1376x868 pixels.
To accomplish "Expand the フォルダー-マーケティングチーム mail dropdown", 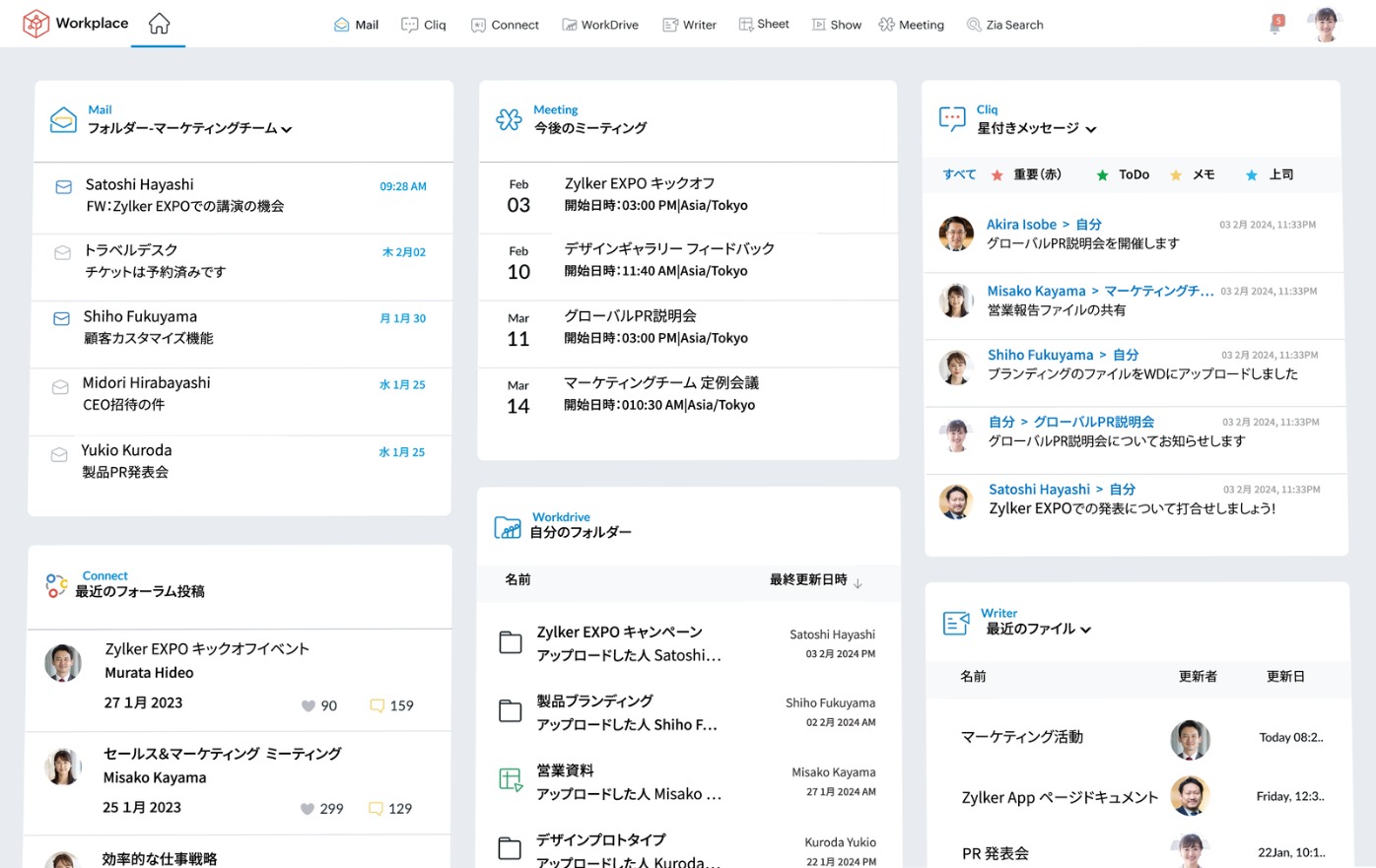I will click(x=286, y=129).
